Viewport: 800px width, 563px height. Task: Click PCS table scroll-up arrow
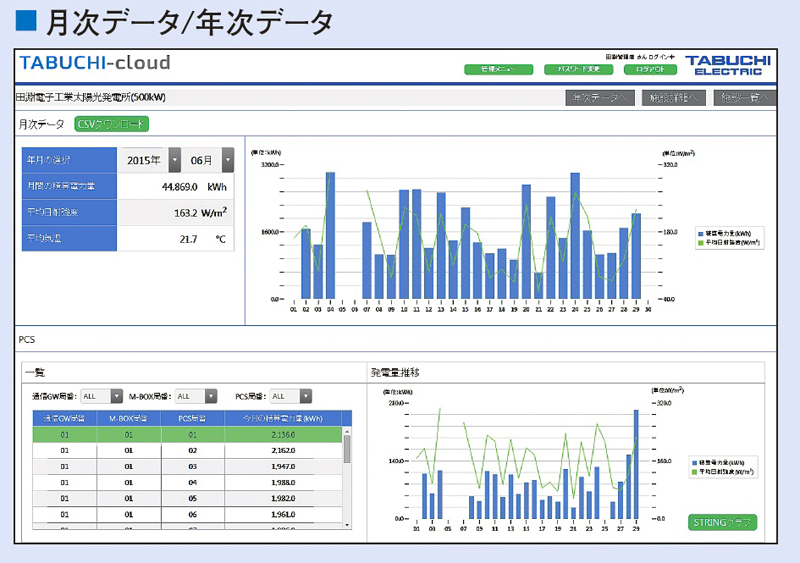tap(347, 431)
